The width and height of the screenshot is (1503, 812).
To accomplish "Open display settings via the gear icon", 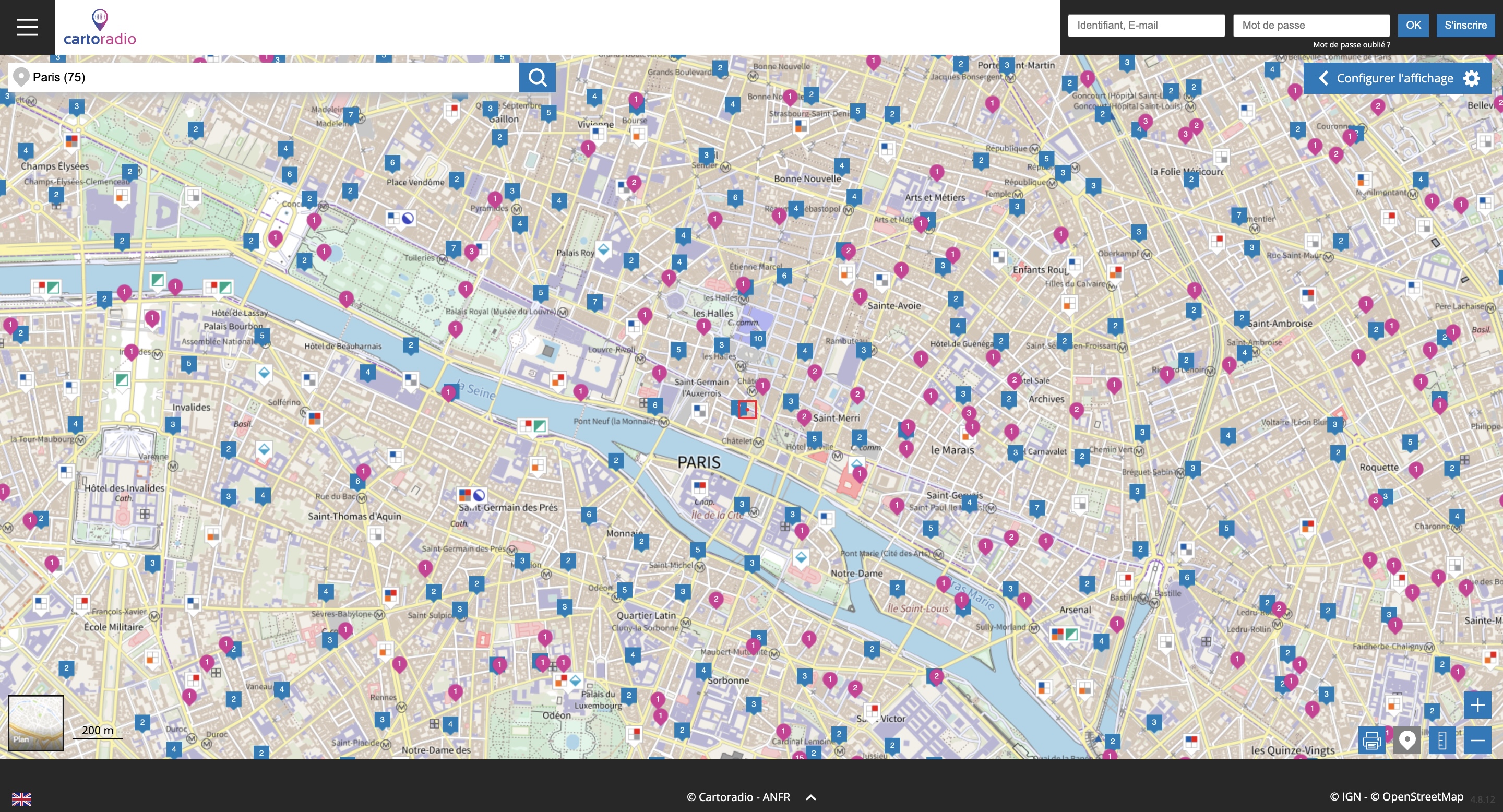I will [x=1472, y=78].
